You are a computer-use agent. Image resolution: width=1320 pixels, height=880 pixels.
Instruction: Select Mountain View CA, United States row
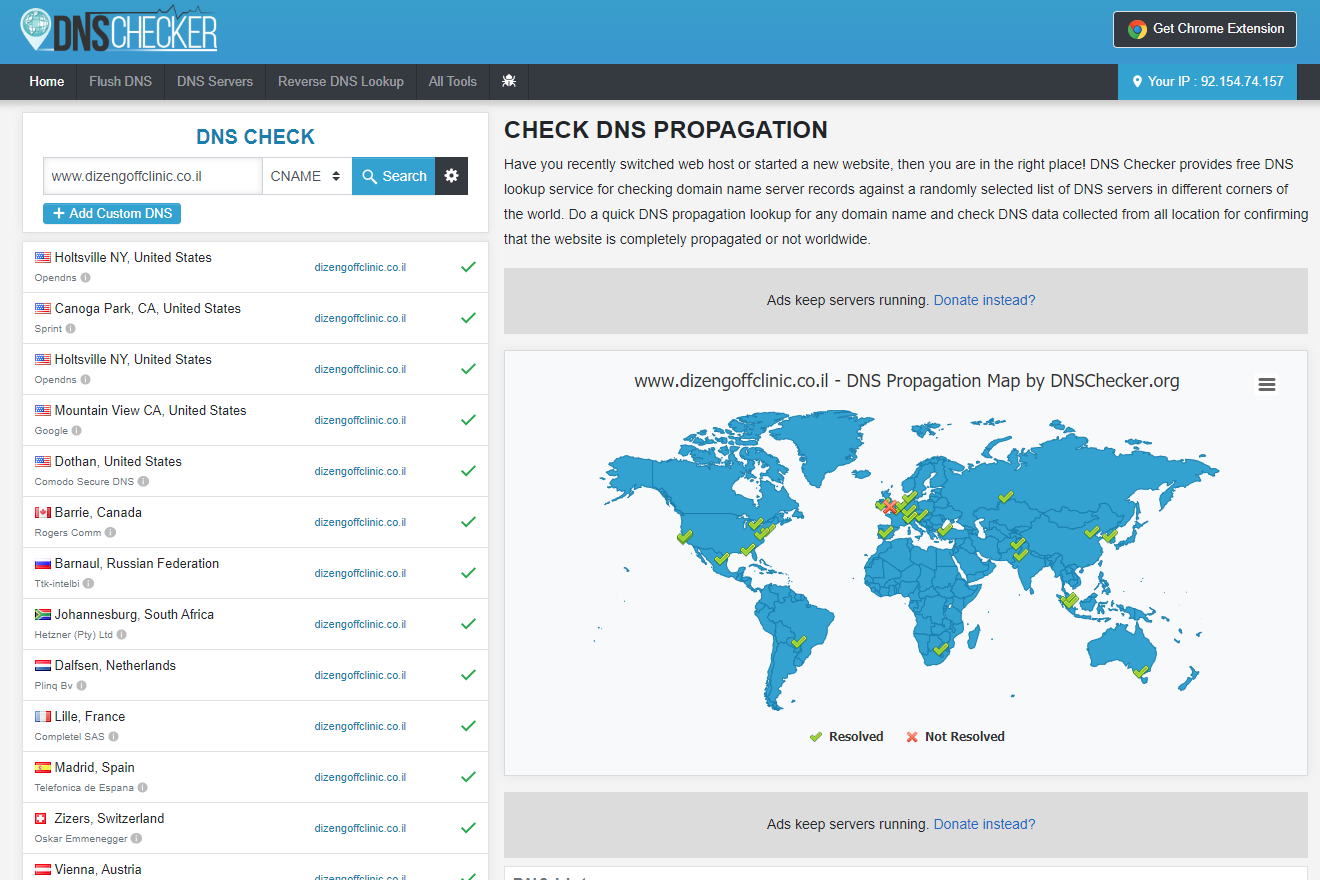tap(255, 420)
